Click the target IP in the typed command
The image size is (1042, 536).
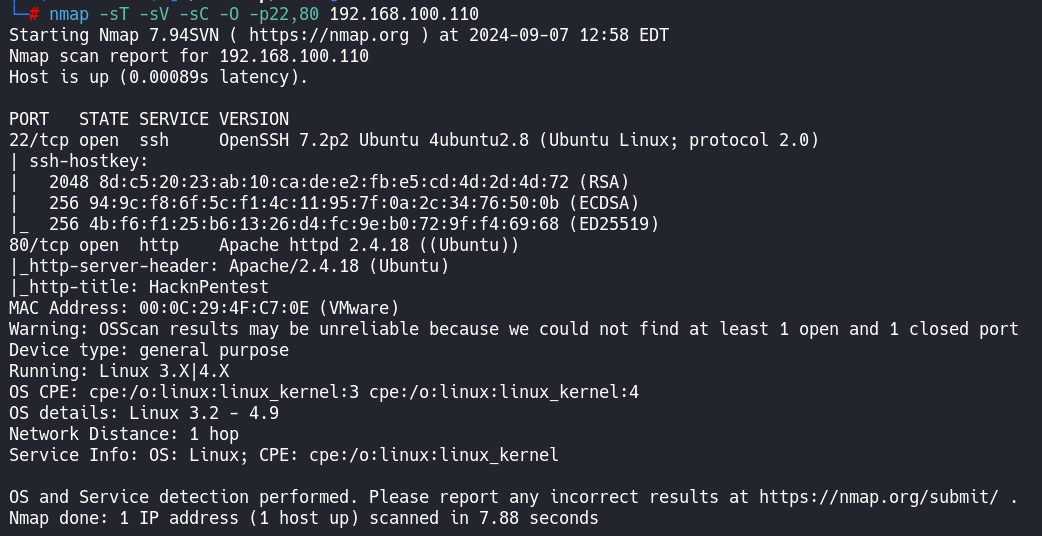point(403,14)
